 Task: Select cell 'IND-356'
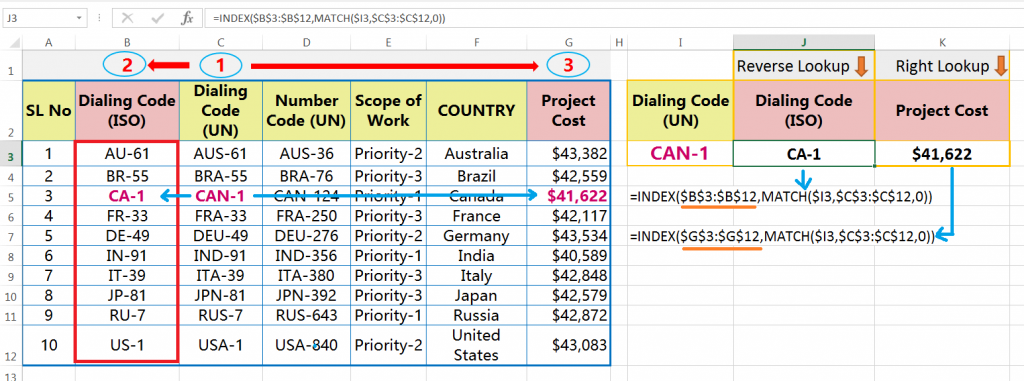coord(307,256)
